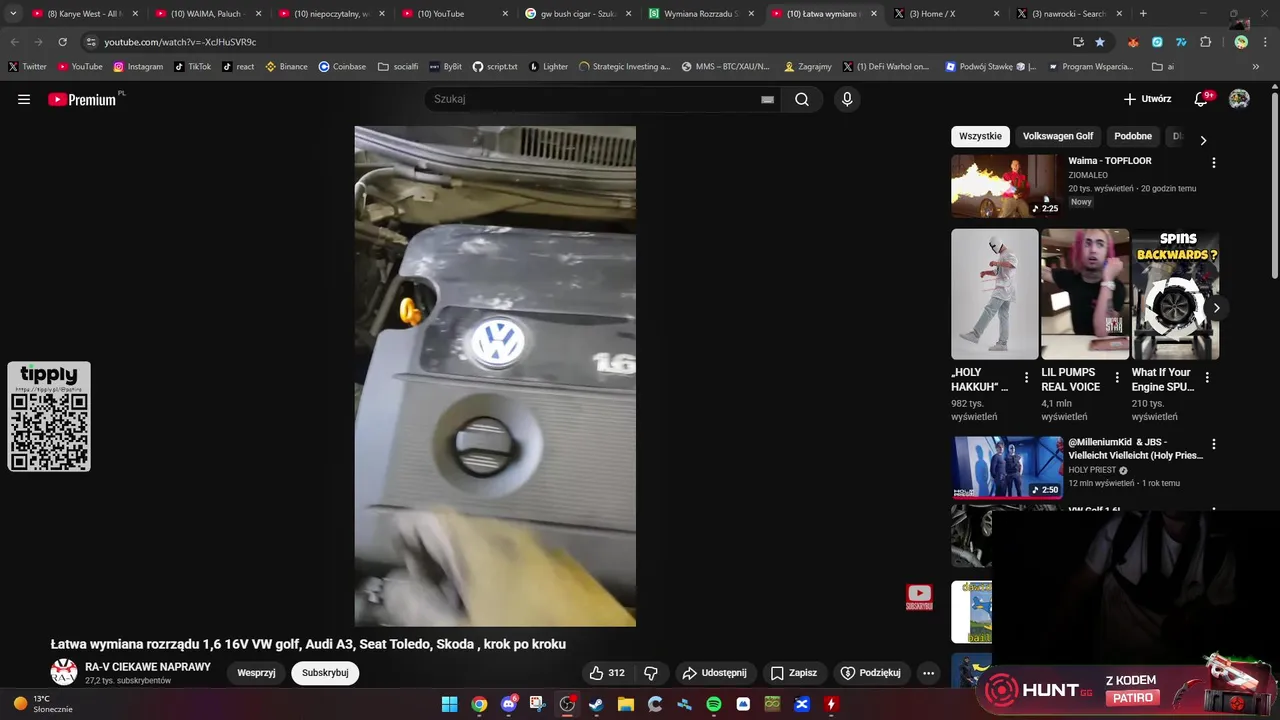Open the TikTok bookmark
1280x720 pixels.
tap(192, 67)
